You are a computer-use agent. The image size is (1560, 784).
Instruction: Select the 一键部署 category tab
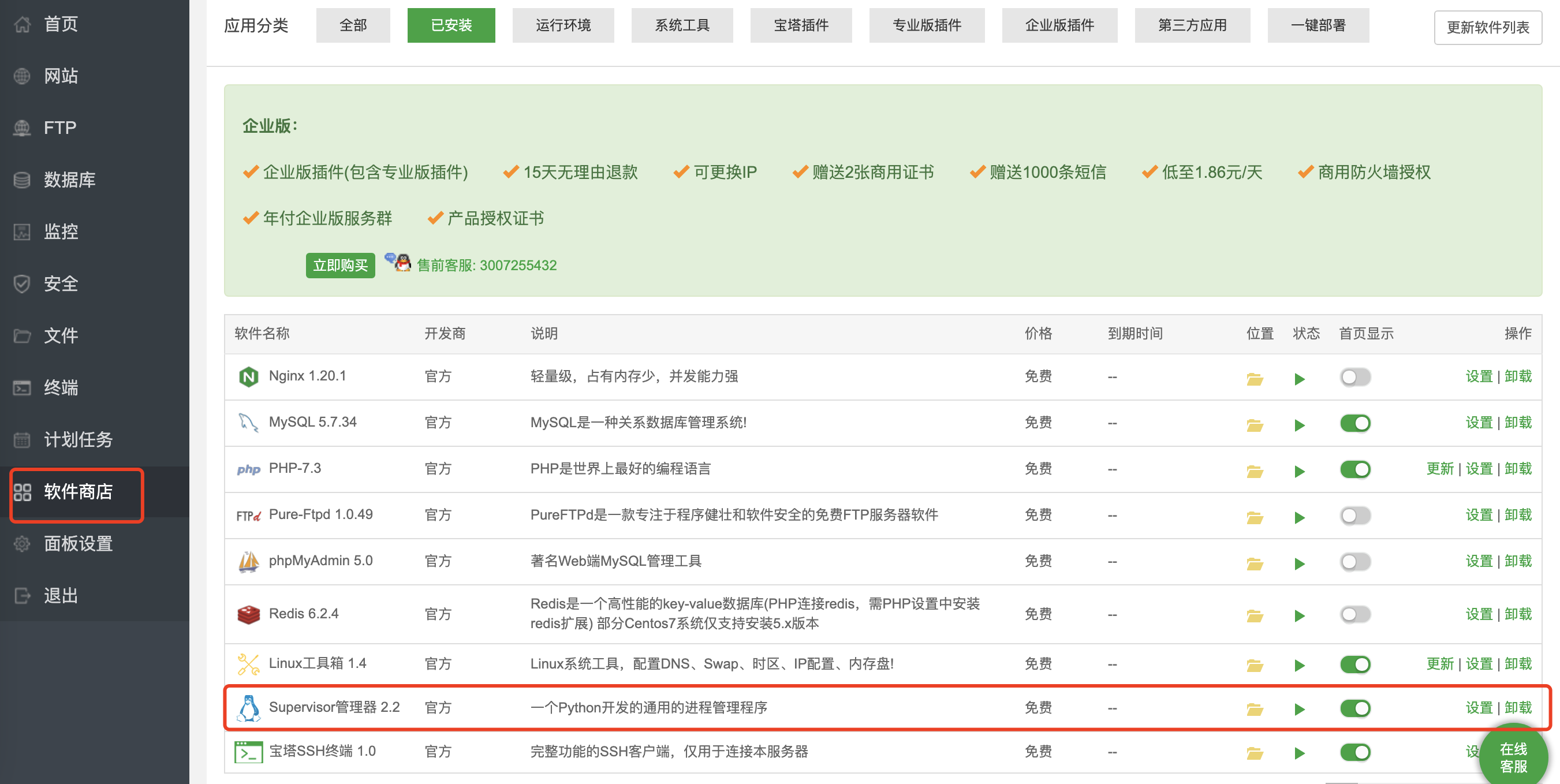(x=1318, y=25)
